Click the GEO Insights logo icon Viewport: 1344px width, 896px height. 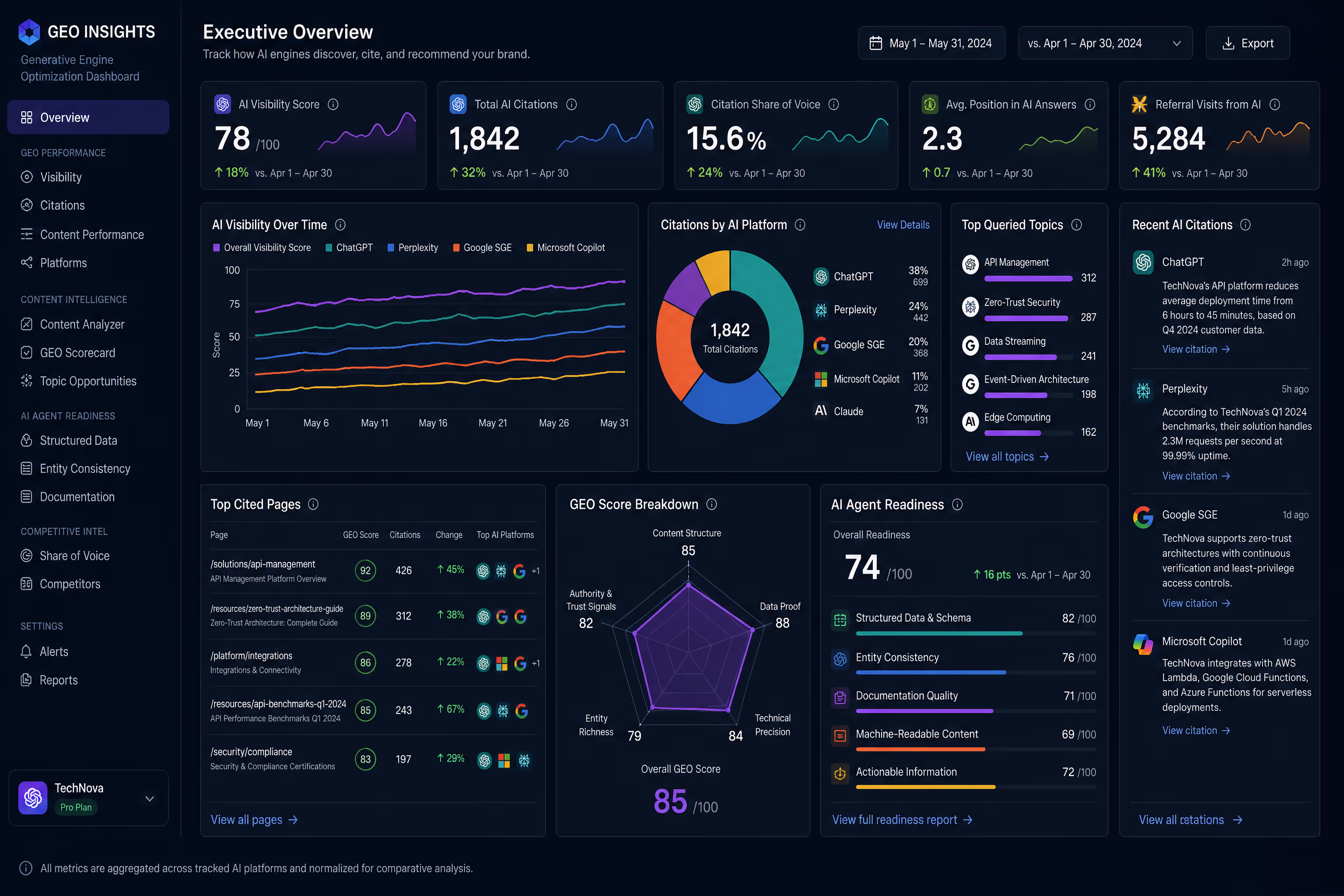tap(29, 32)
